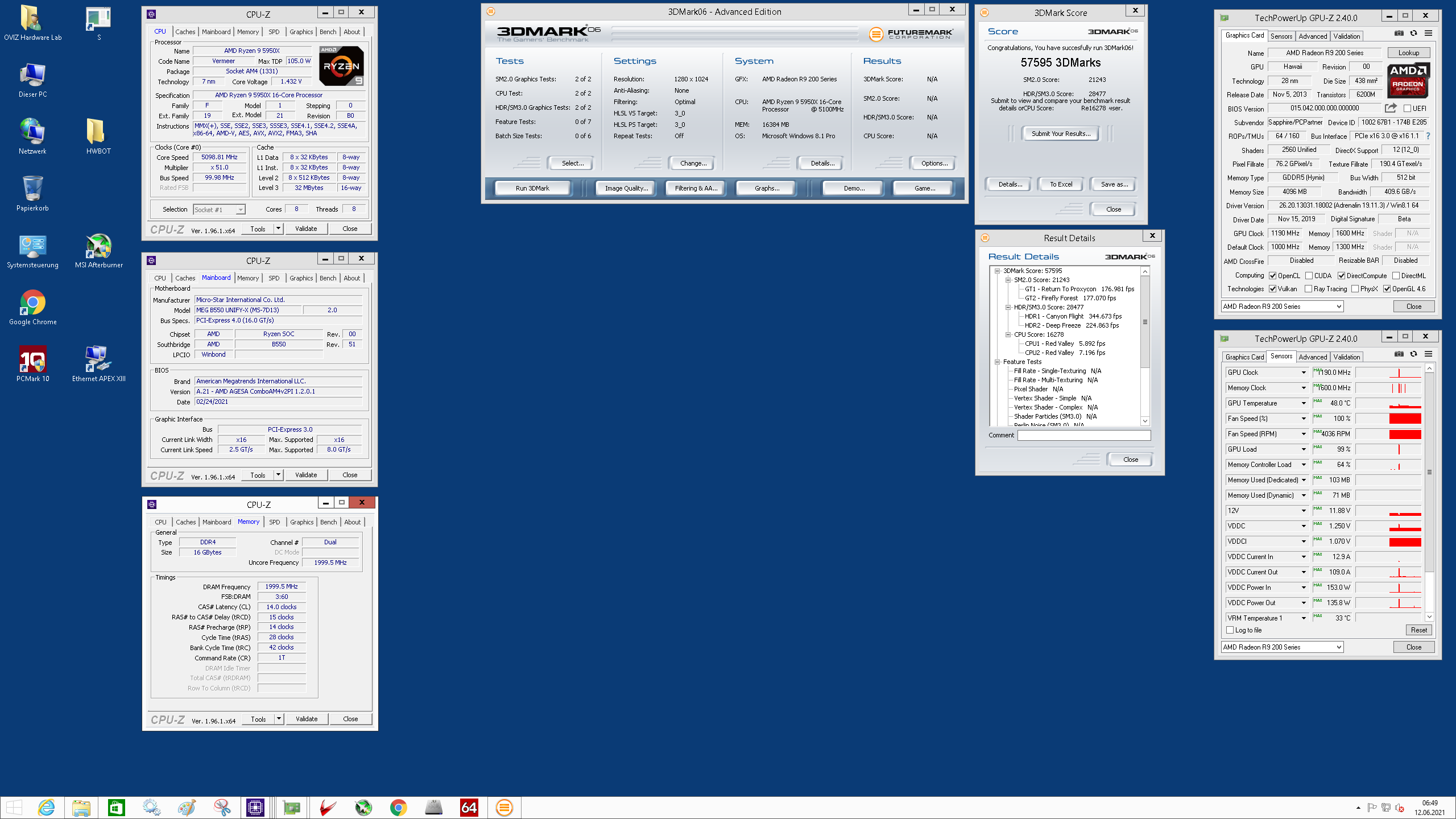The height and width of the screenshot is (819, 1456).
Task: Click the Lookup button in GPU-Z
Action: pos(1409,53)
